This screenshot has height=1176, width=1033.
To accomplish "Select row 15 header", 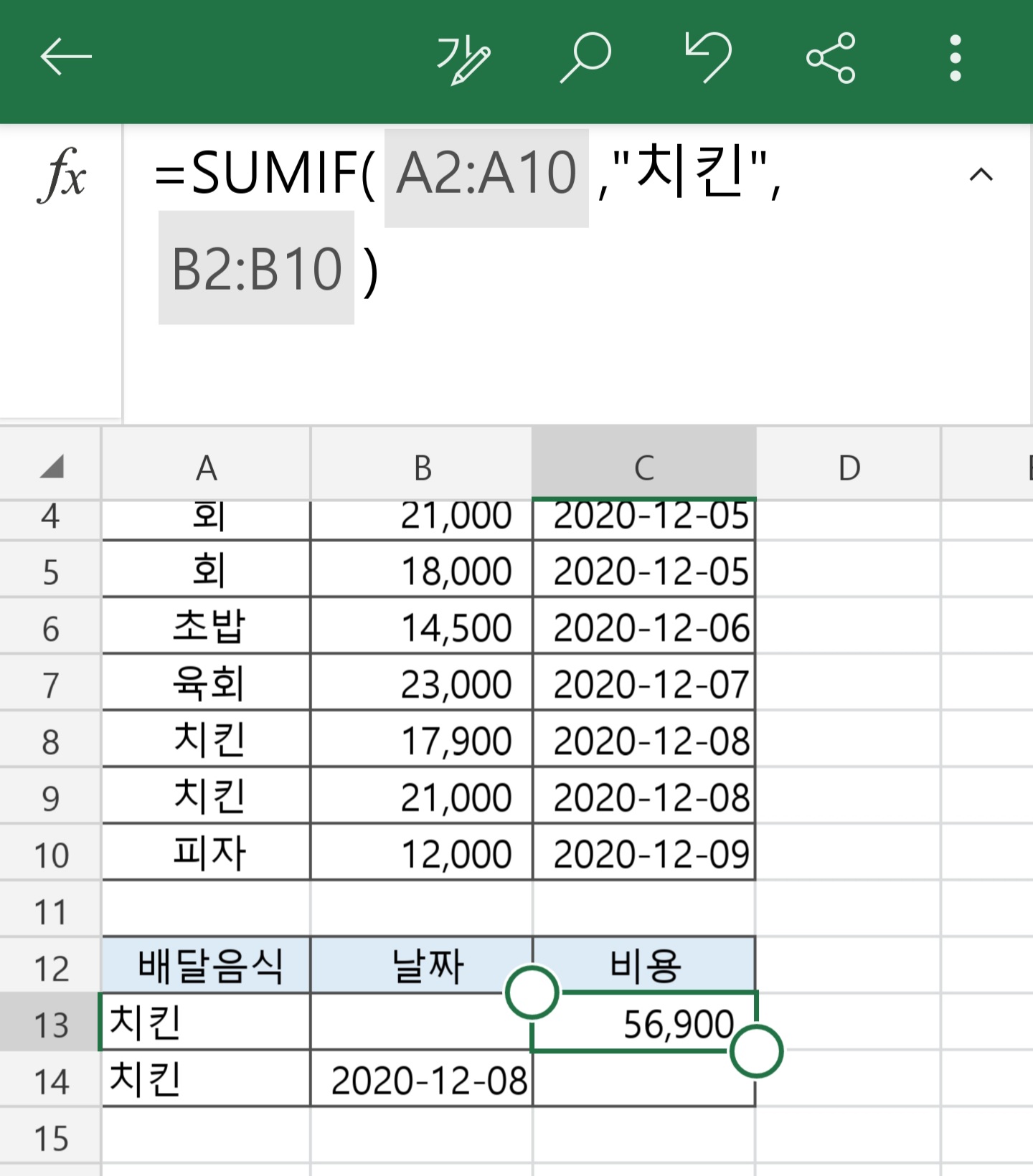I will [x=50, y=1137].
